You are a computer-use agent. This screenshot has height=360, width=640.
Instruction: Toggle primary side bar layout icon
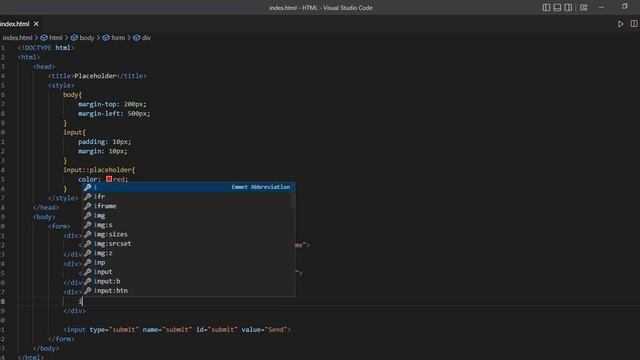click(x=546, y=7)
